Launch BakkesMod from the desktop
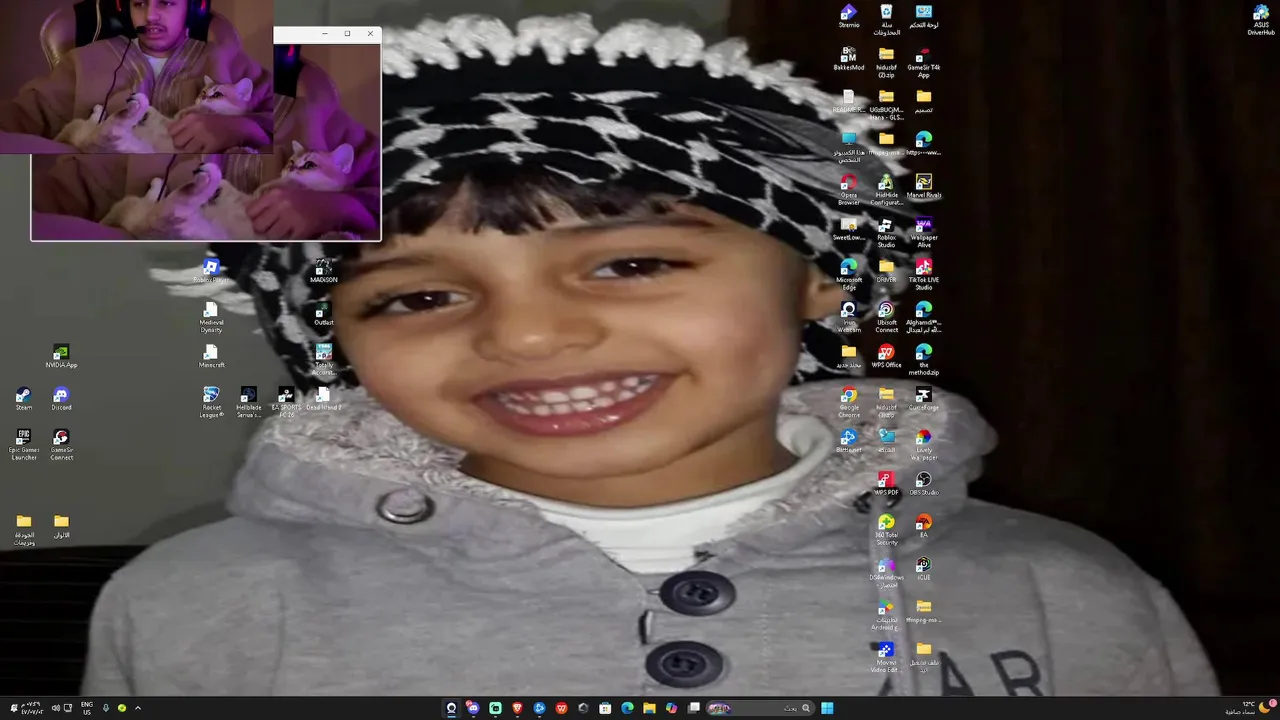This screenshot has width=1280, height=720. pyautogui.click(x=848, y=59)
